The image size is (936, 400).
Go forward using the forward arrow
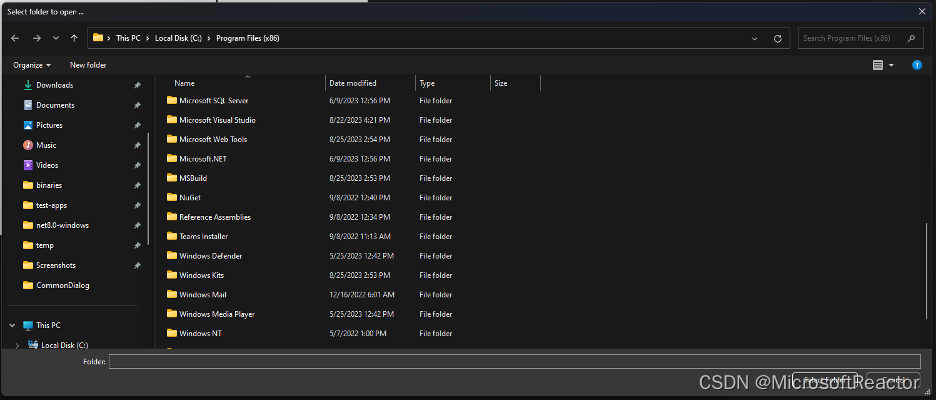point(36,38)
